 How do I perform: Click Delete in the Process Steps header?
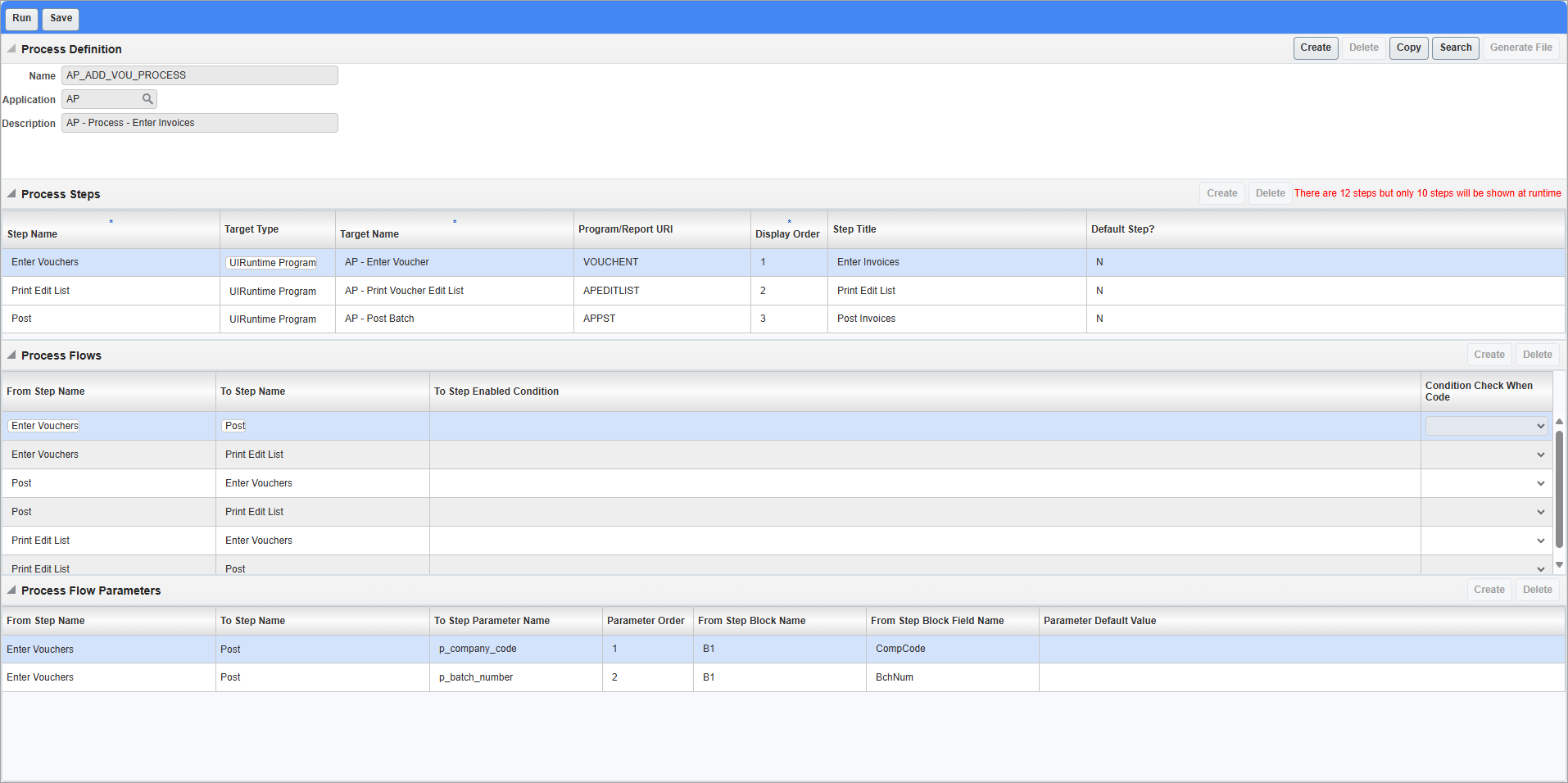[1271, 193]
